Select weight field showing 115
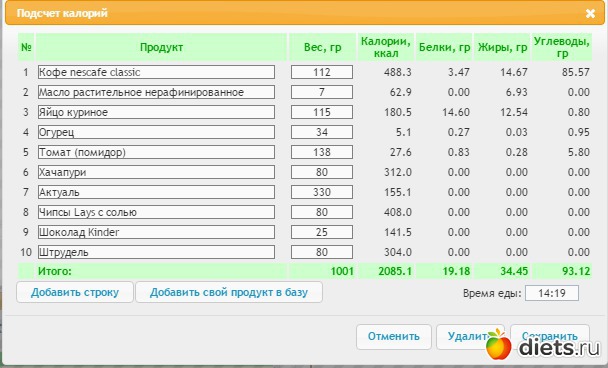This screenshot has height=368, width=608. point(322,112)
